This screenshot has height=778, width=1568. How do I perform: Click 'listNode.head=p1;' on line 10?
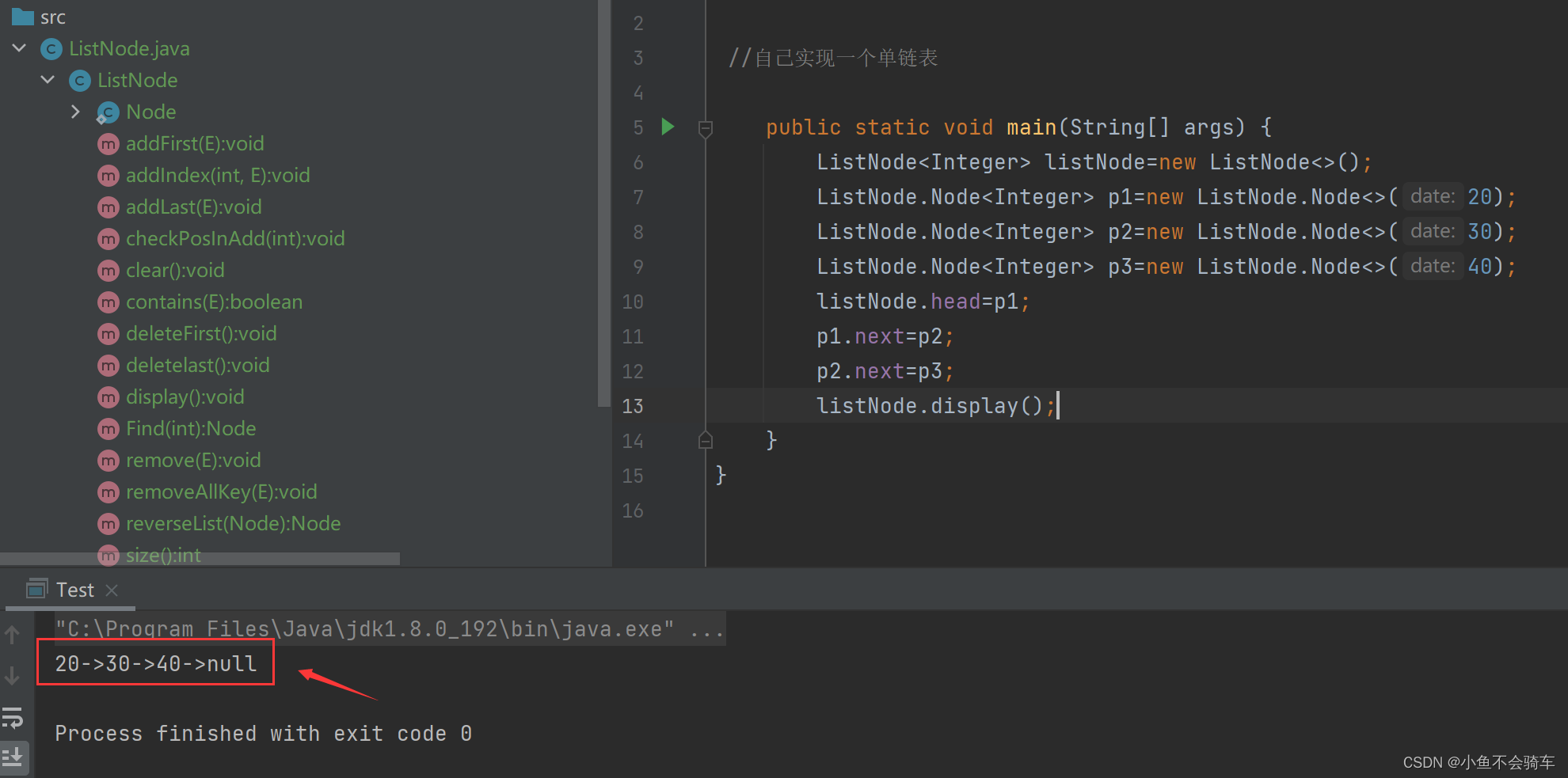pos(923,302)
